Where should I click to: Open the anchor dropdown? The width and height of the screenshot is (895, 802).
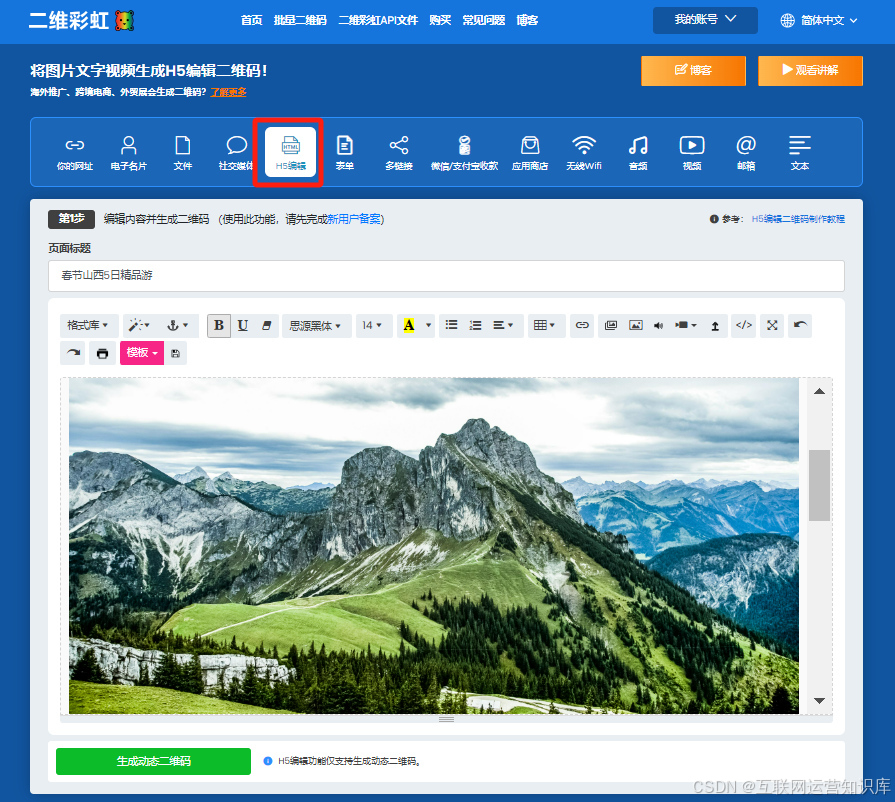tap(178, 325)
